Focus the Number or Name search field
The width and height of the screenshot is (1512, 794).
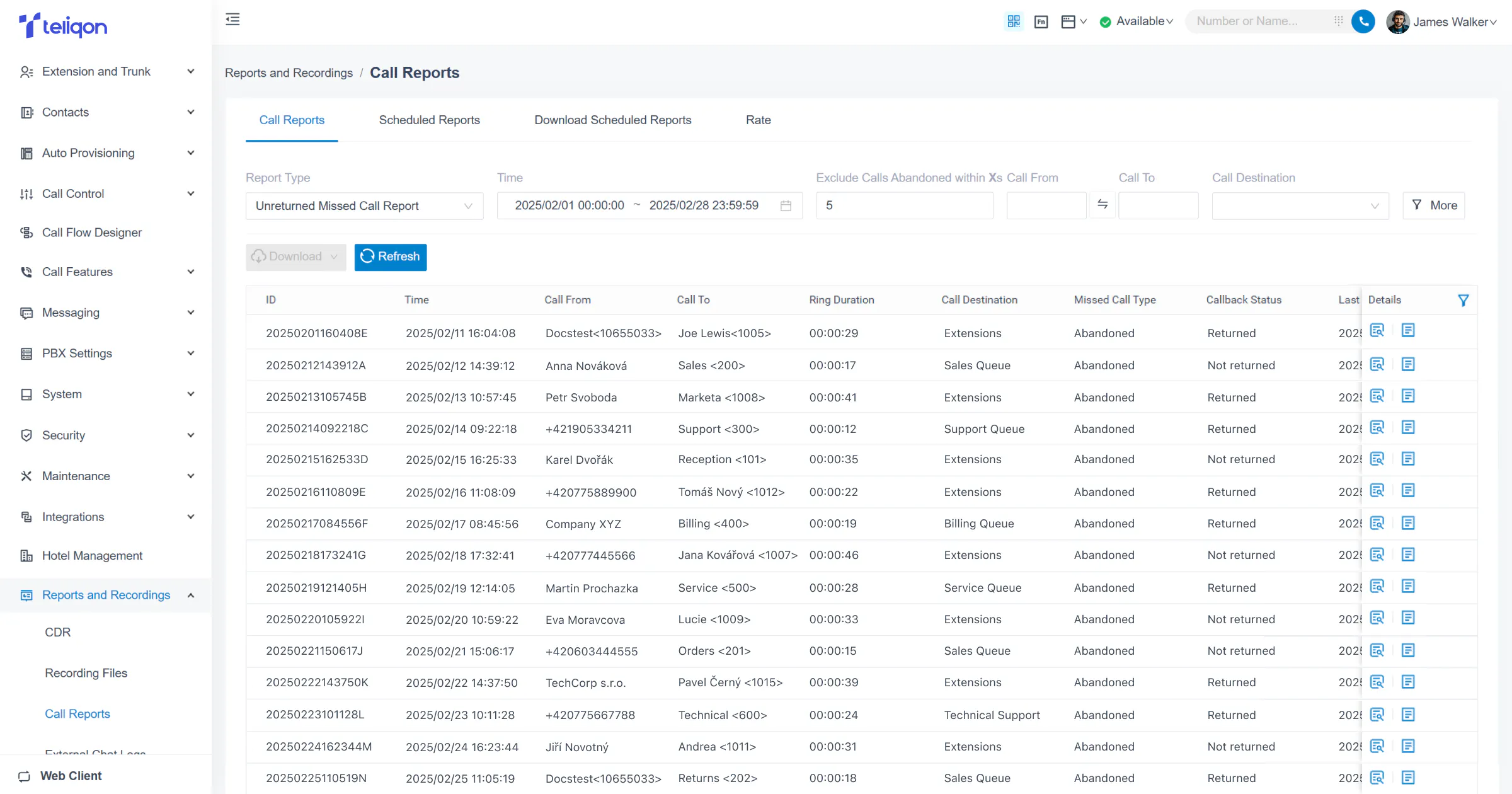click(1257, 21)
